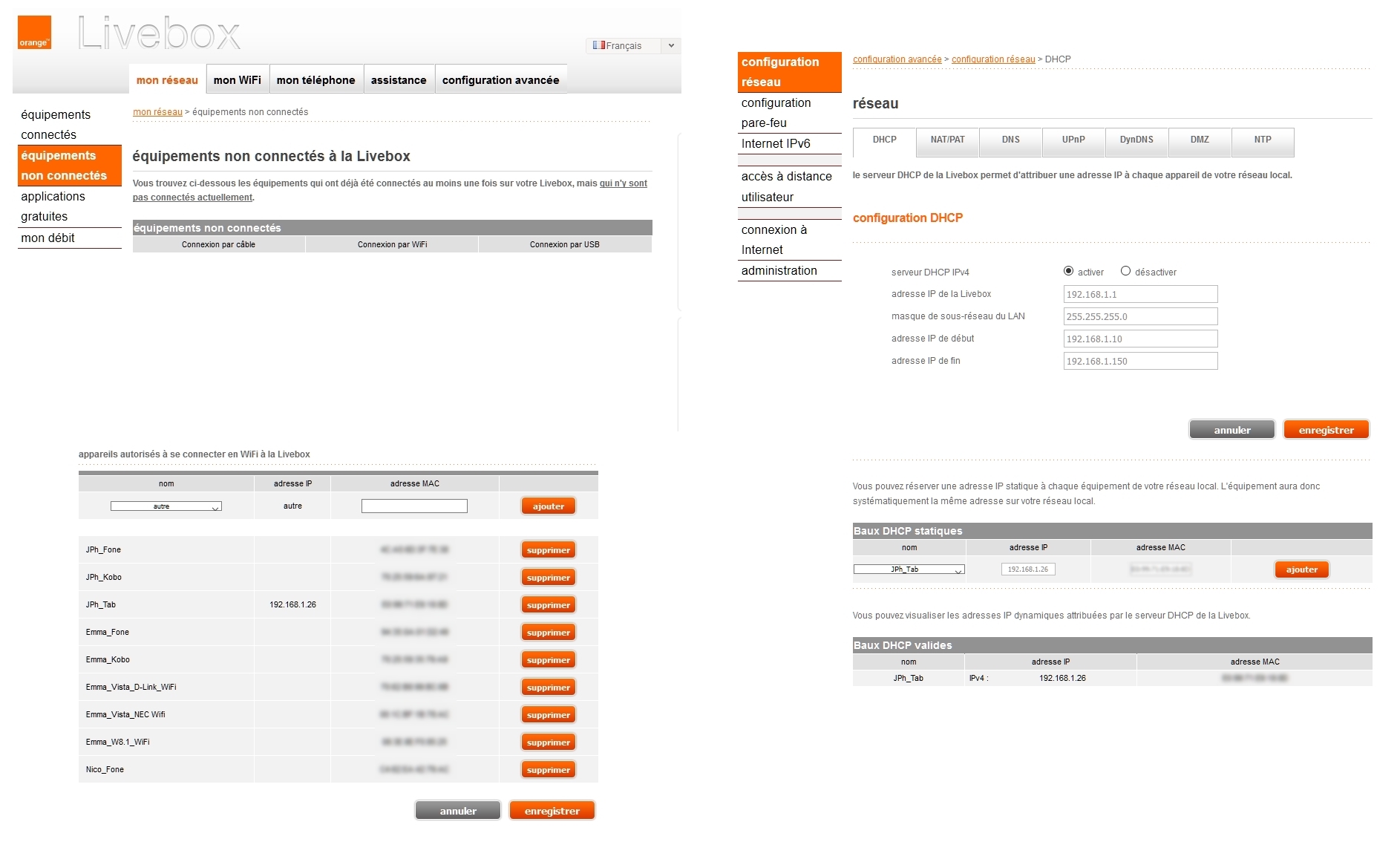Open the Français language dropdown
Screen dimensions: 1400x842
point(632,45)
